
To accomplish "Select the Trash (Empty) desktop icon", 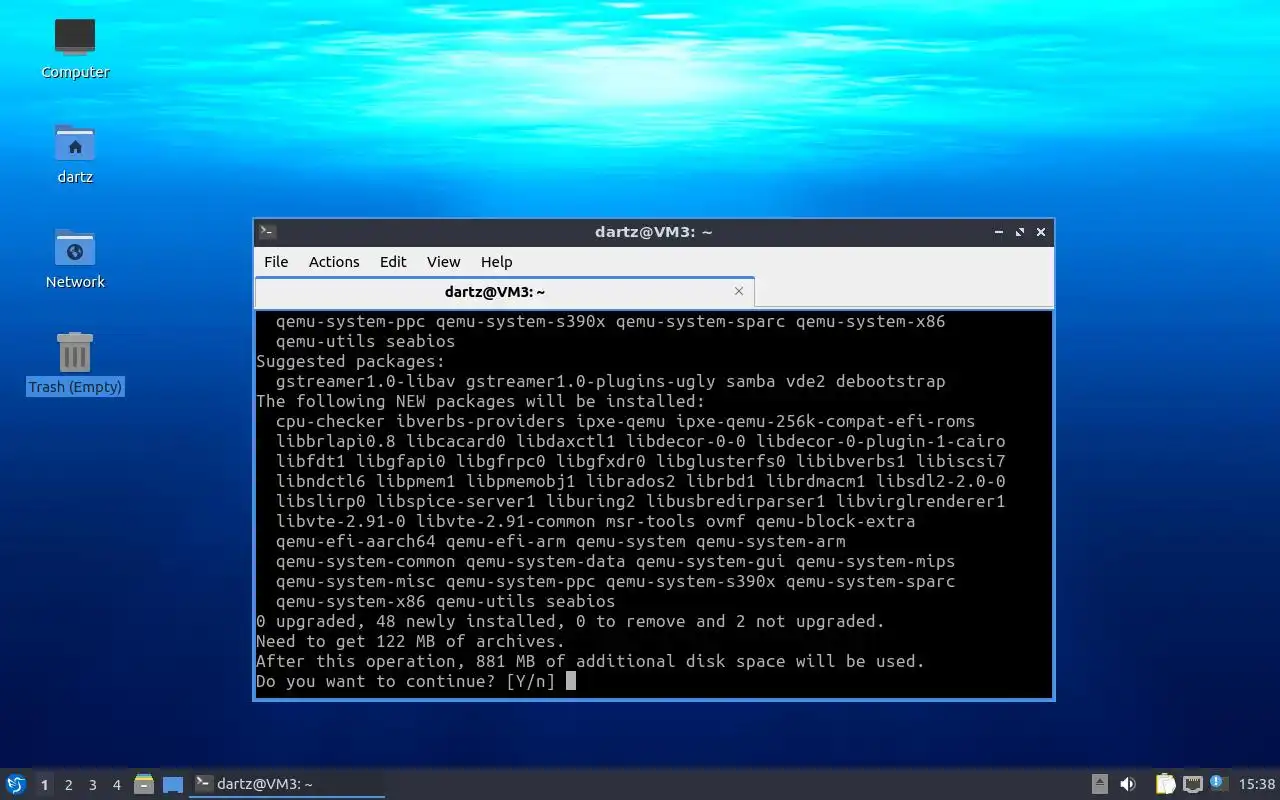I will click(75, 364).
